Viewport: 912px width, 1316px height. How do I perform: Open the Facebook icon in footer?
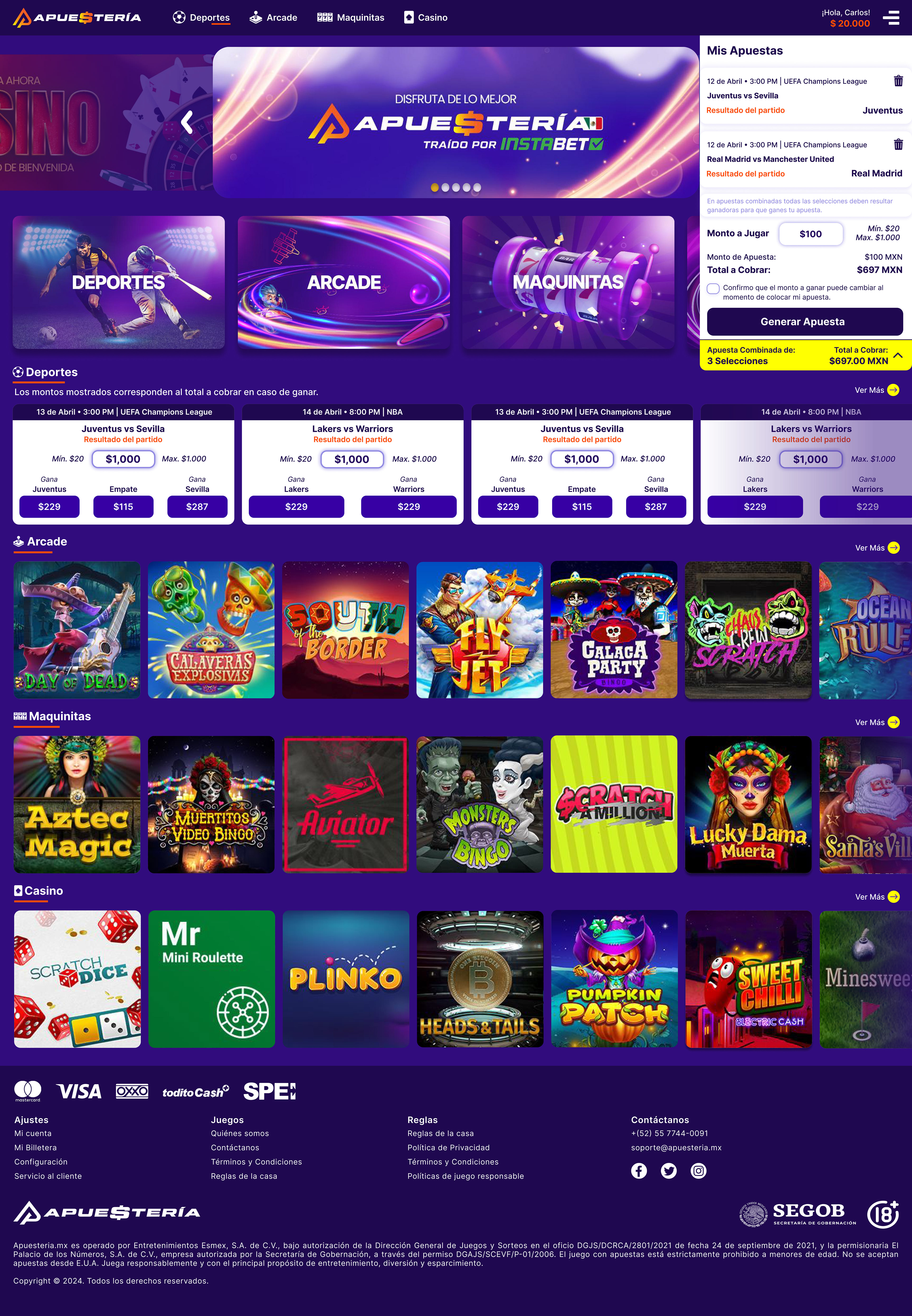coord(639,1171)
